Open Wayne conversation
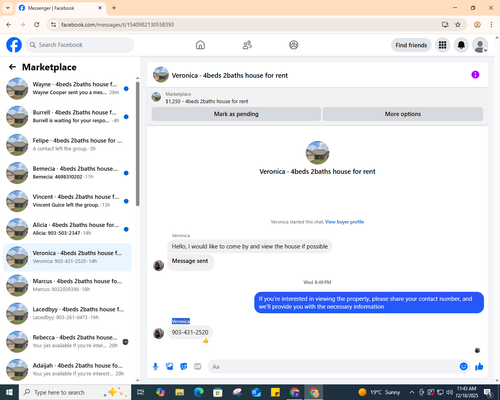Image resolution: width=500 pixels, height=400 pixels. [68, 88]
